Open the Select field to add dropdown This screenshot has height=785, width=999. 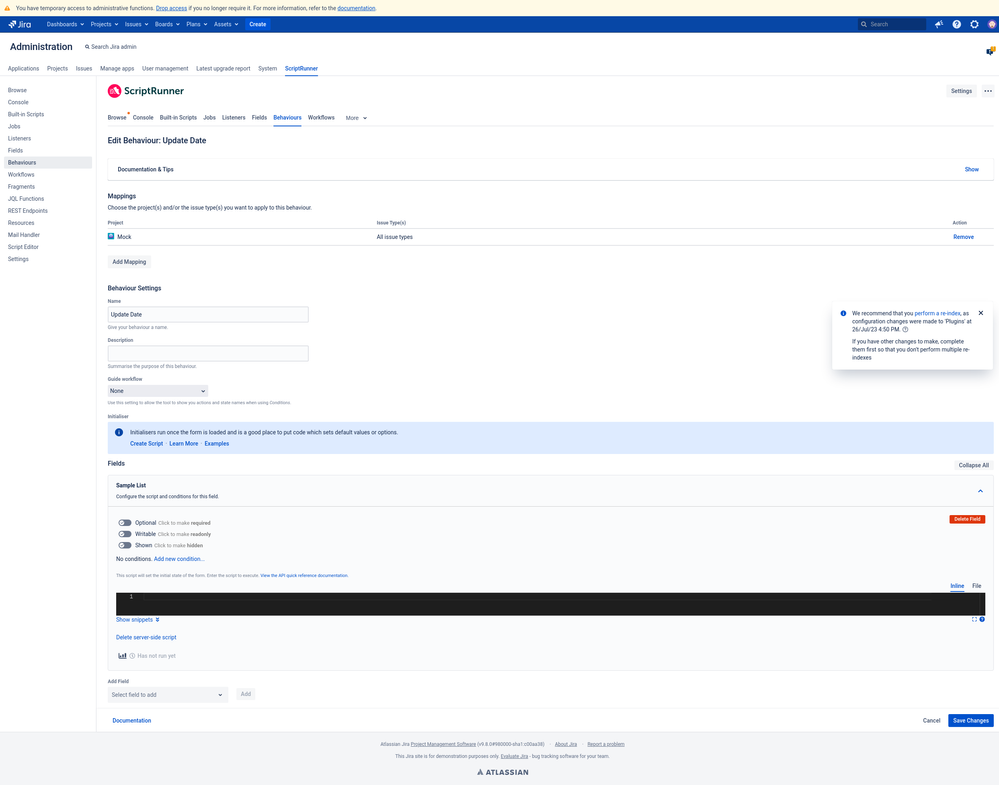tap(168, 695)
